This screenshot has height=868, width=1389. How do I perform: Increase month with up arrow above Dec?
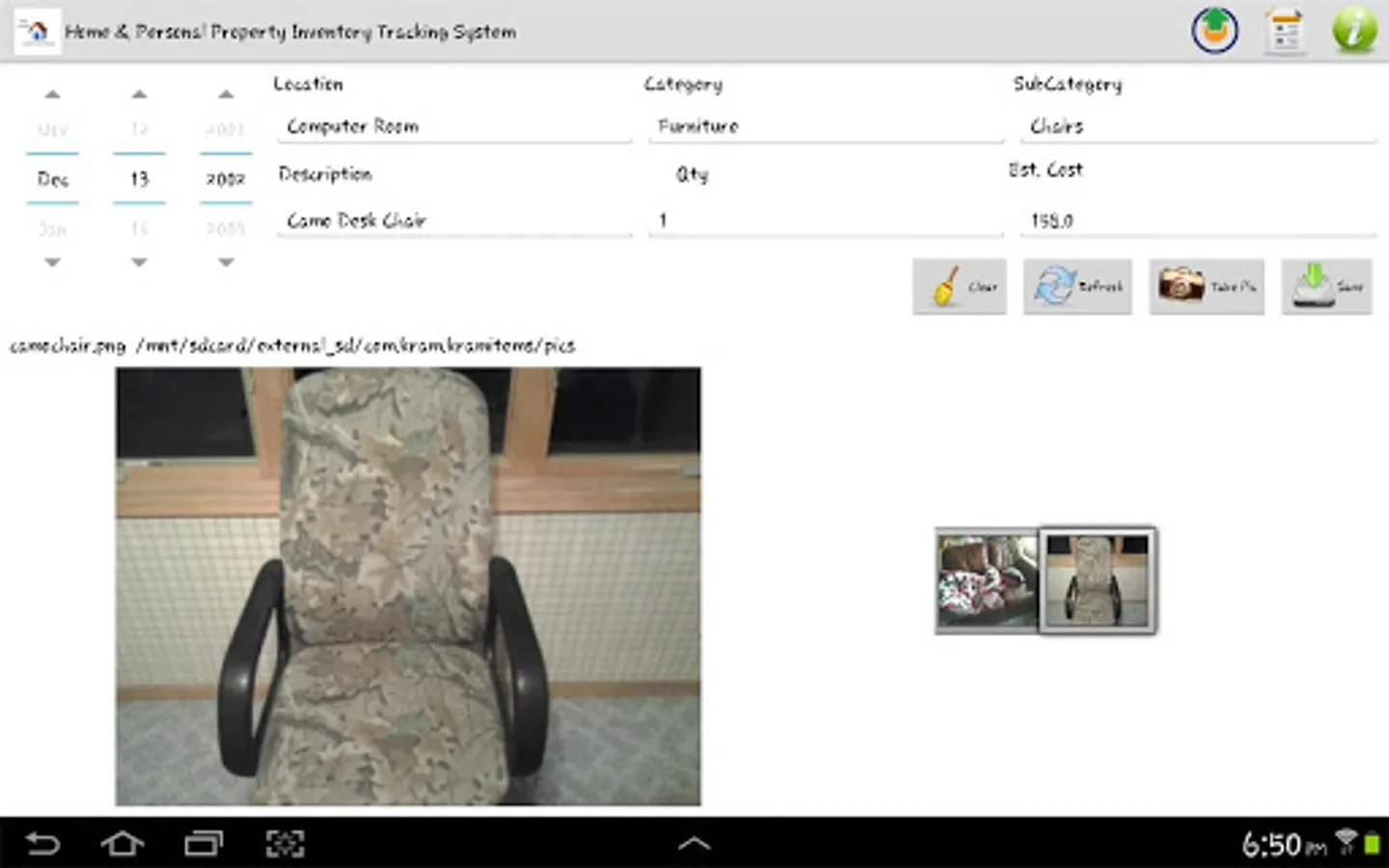(x=52, y=95)
